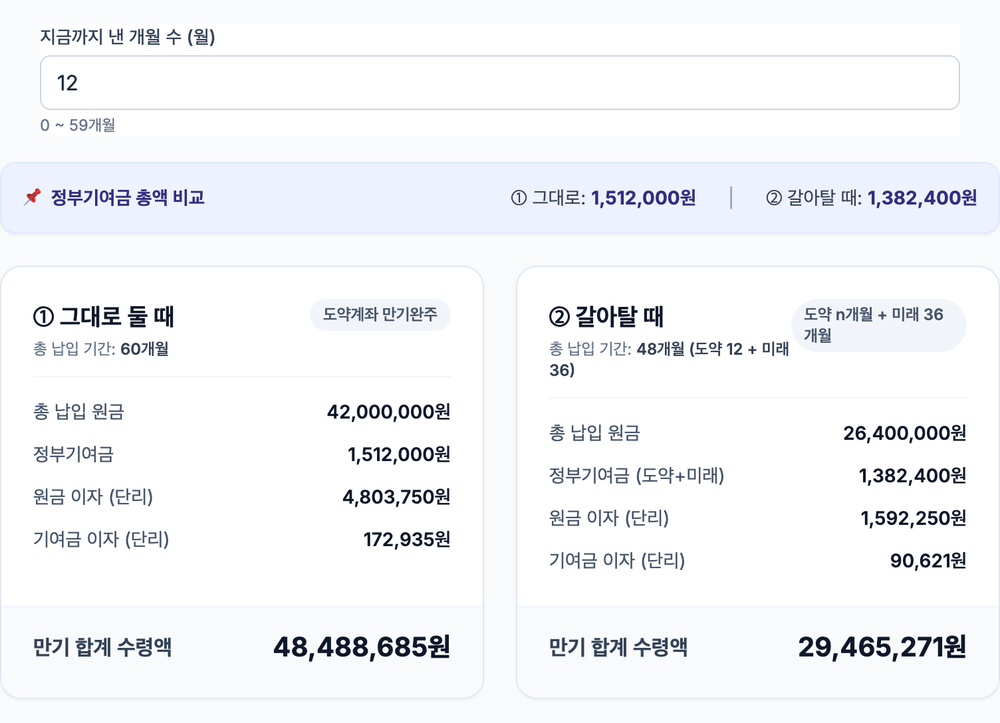Click the '만기 합계 수령액' label in the right card
The height and width of the screenshot is (723, 1000).
619,648
